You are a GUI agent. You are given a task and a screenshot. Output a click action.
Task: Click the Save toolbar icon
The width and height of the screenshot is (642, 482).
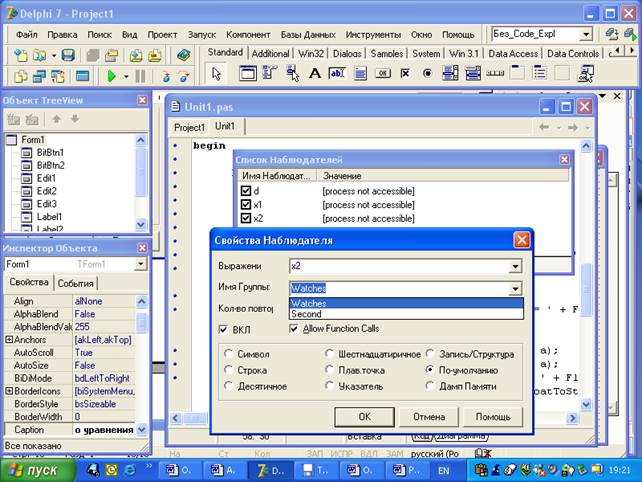click(68, 55)
